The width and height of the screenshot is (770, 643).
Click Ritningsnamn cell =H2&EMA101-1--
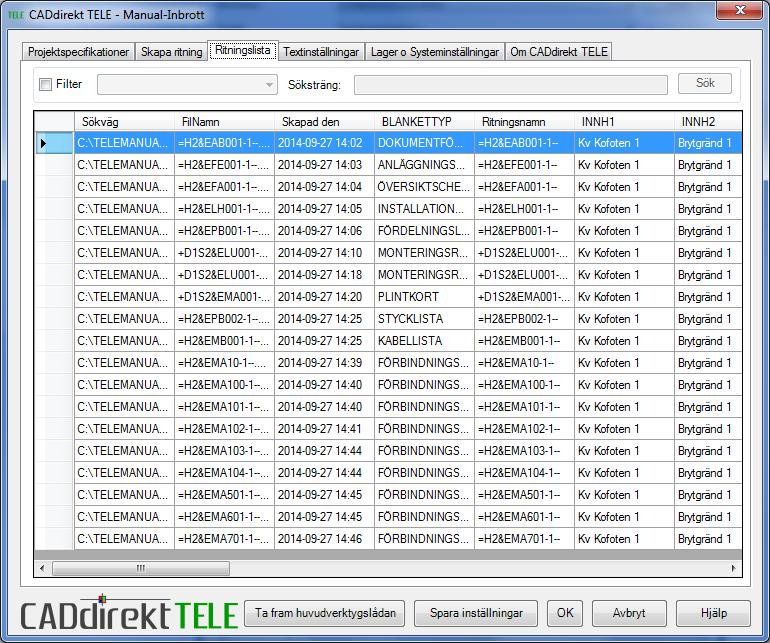coord(524,407)
